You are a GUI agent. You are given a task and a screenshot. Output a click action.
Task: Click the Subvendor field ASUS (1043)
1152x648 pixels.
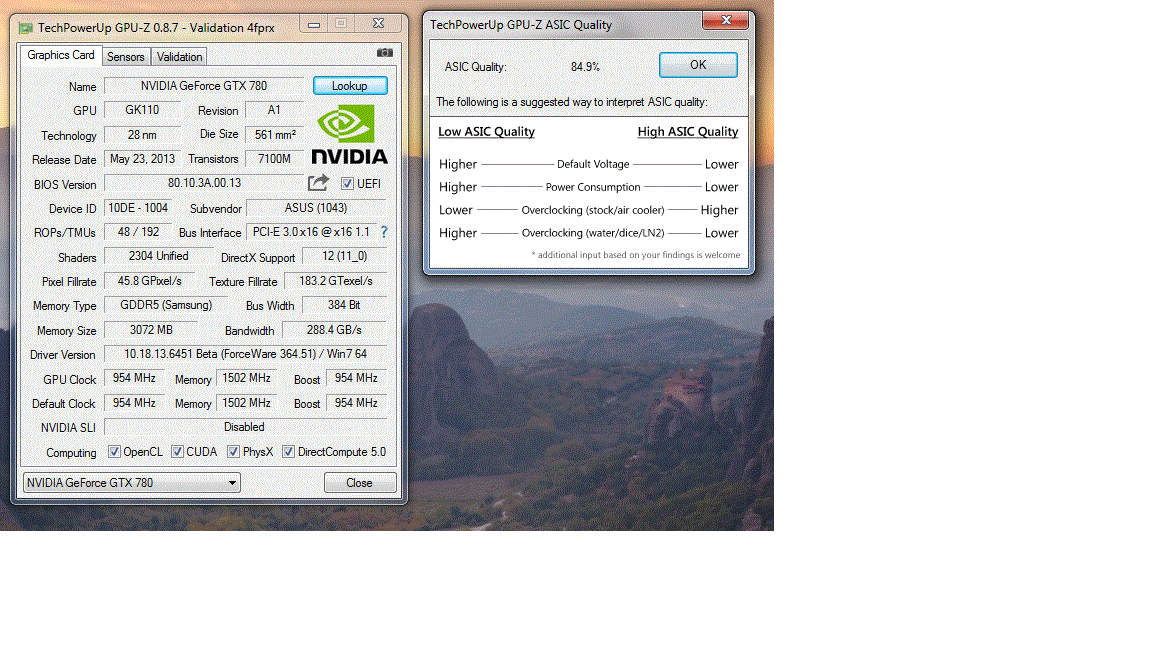point(317,208)
